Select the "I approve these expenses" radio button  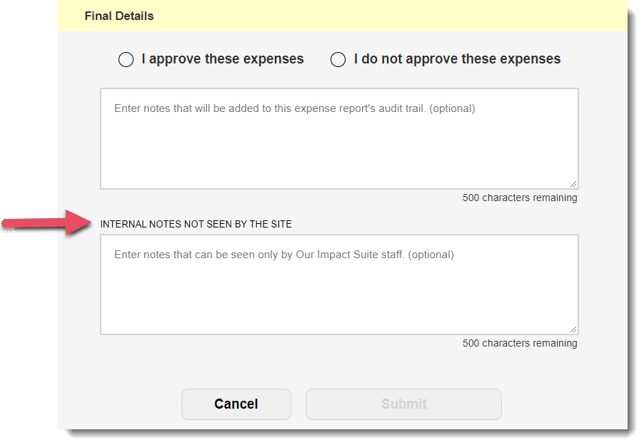[126, 59]
